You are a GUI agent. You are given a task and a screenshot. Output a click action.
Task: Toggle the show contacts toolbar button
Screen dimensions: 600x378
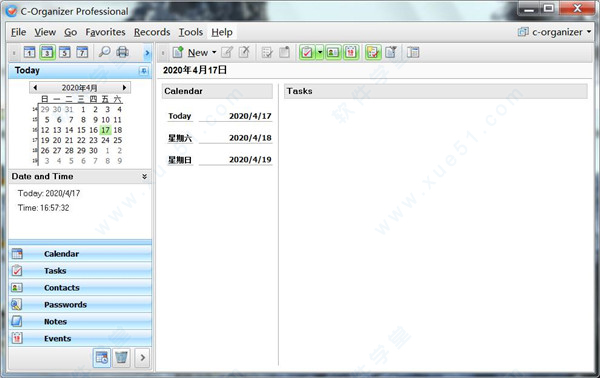(x=333, y=52)
